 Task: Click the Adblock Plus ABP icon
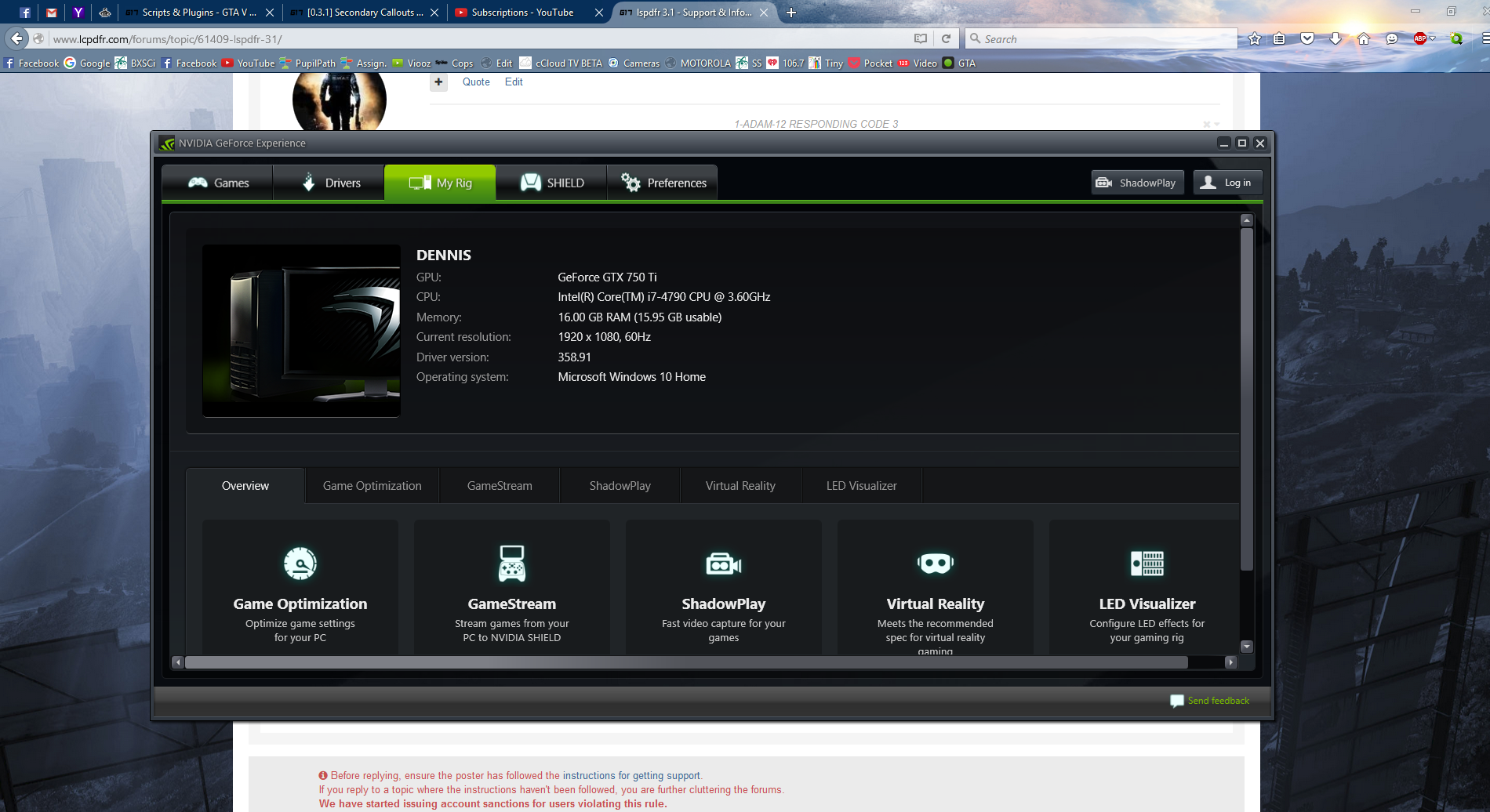(x=1420, y=38)
